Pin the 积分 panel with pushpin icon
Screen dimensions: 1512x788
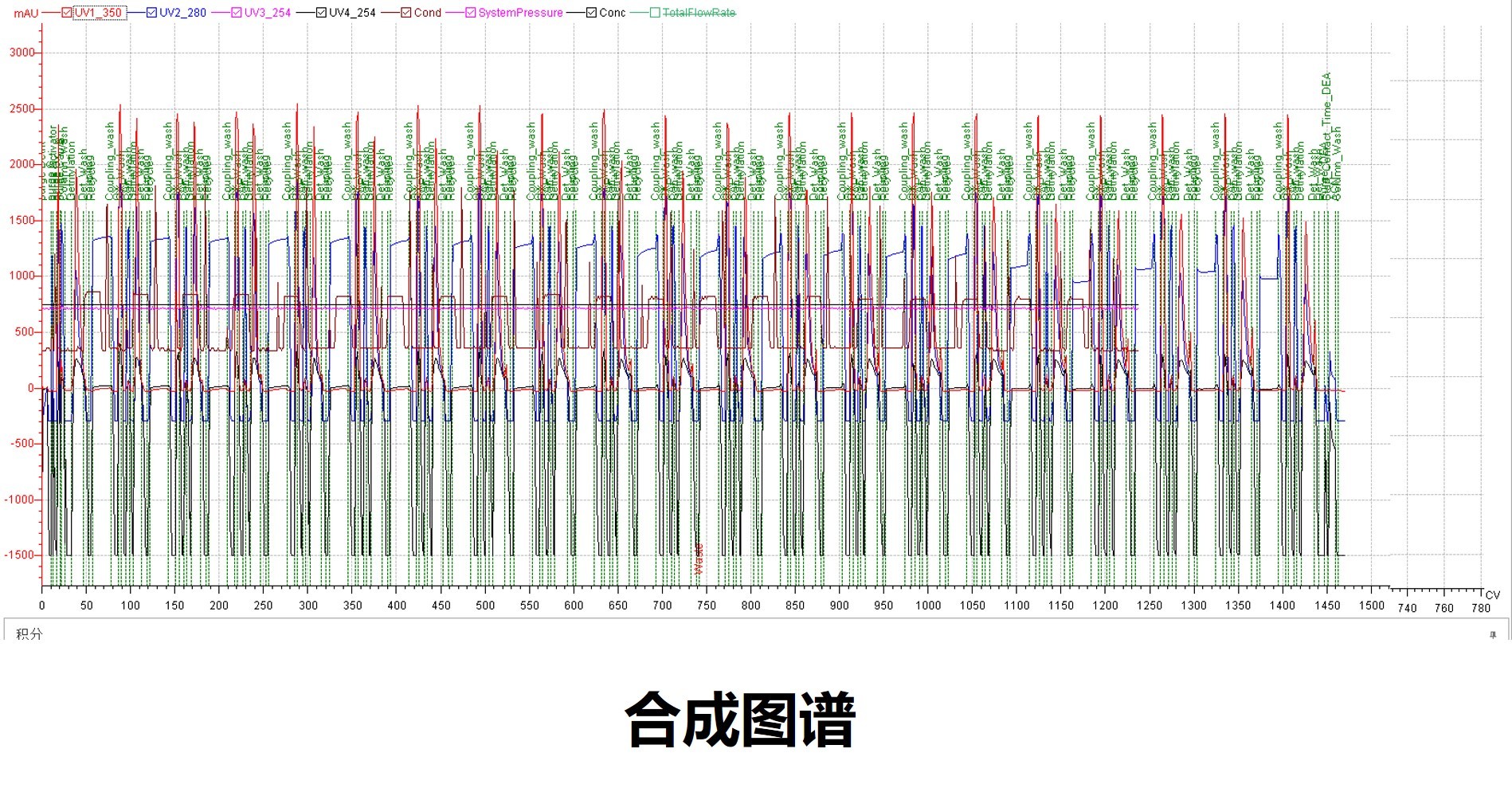tap(1493, 634)
